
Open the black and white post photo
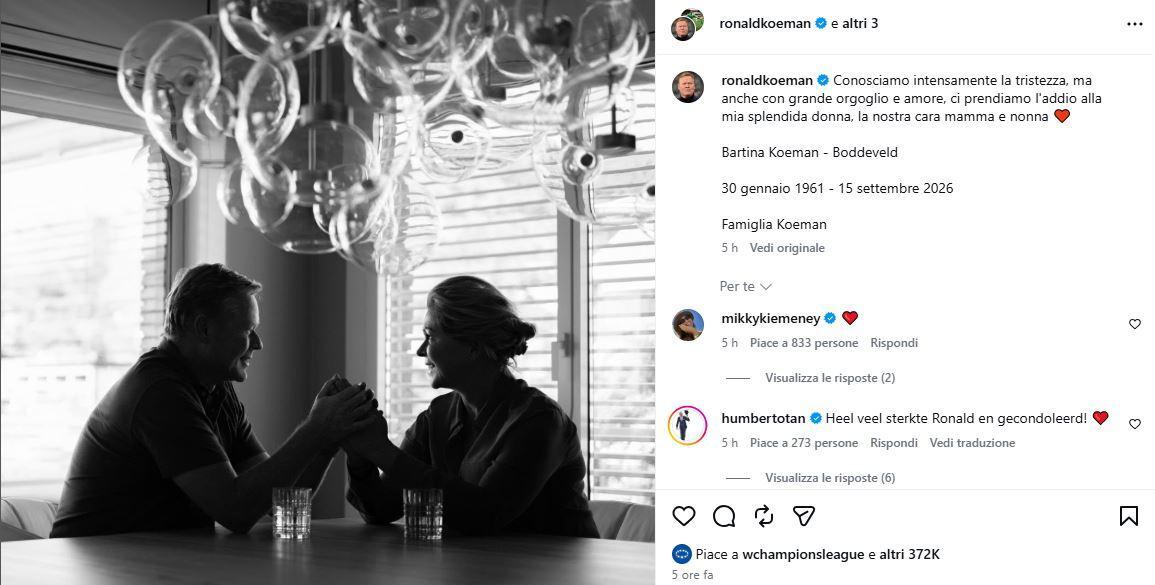point(327,292)
